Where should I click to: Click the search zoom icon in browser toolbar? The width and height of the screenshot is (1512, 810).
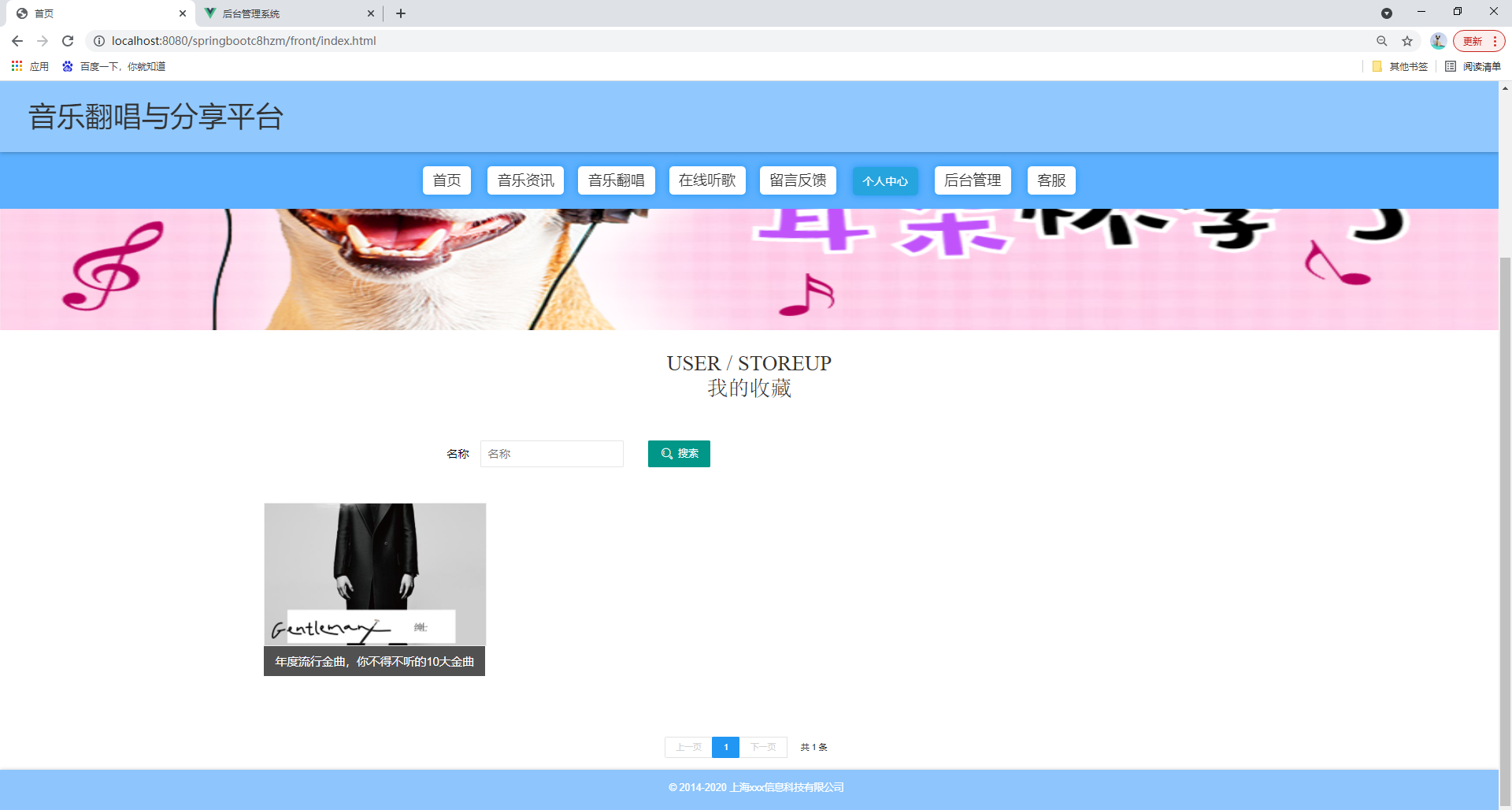(1382, 40)
